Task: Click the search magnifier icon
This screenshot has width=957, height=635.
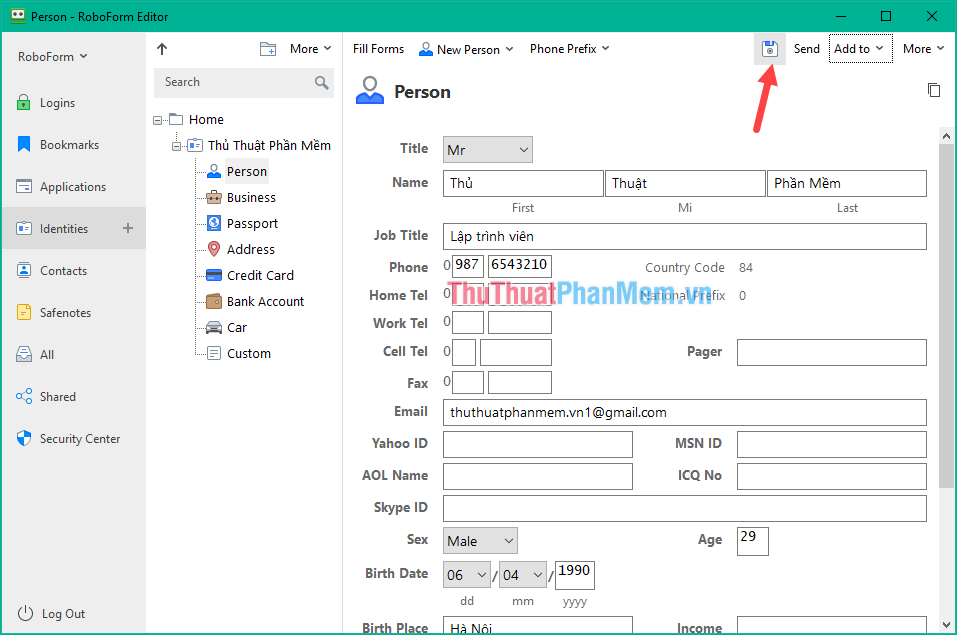Action: [322, 82]
